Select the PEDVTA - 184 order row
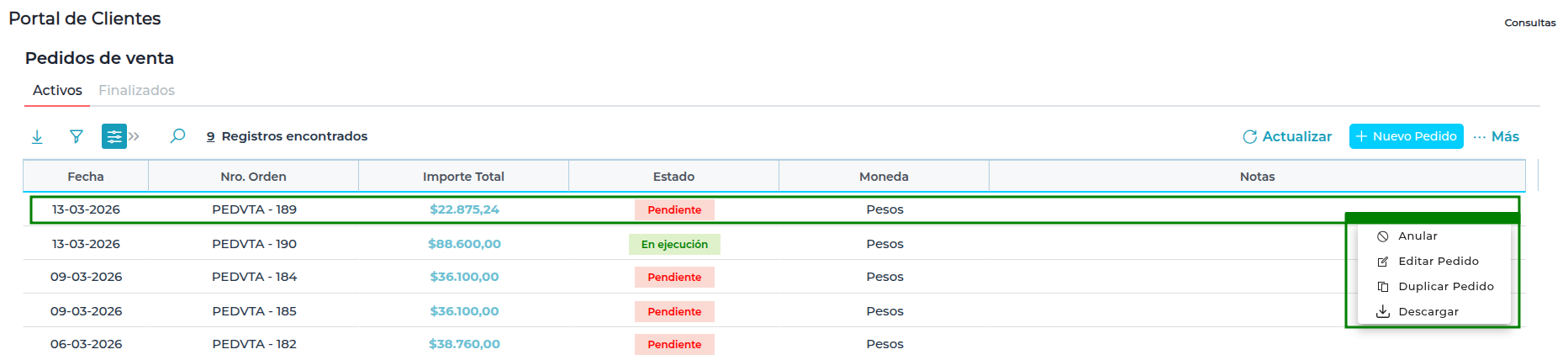Viewport: 1568px width, 360px height. click(x=254, y=277)
